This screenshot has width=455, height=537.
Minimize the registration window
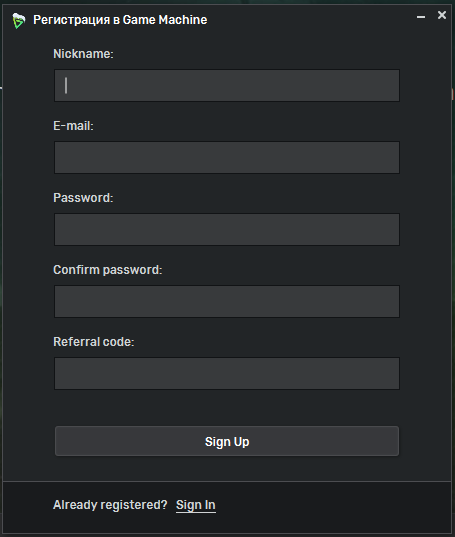[x=421, y=16]
